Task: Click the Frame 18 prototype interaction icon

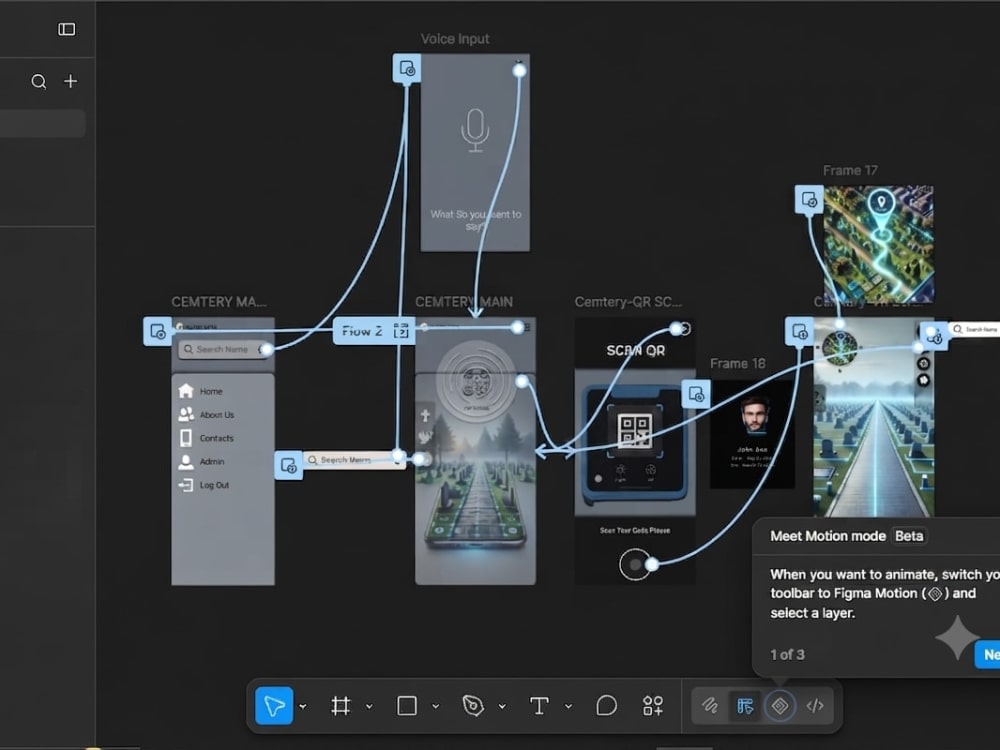Action: click(x=696, y=394)
